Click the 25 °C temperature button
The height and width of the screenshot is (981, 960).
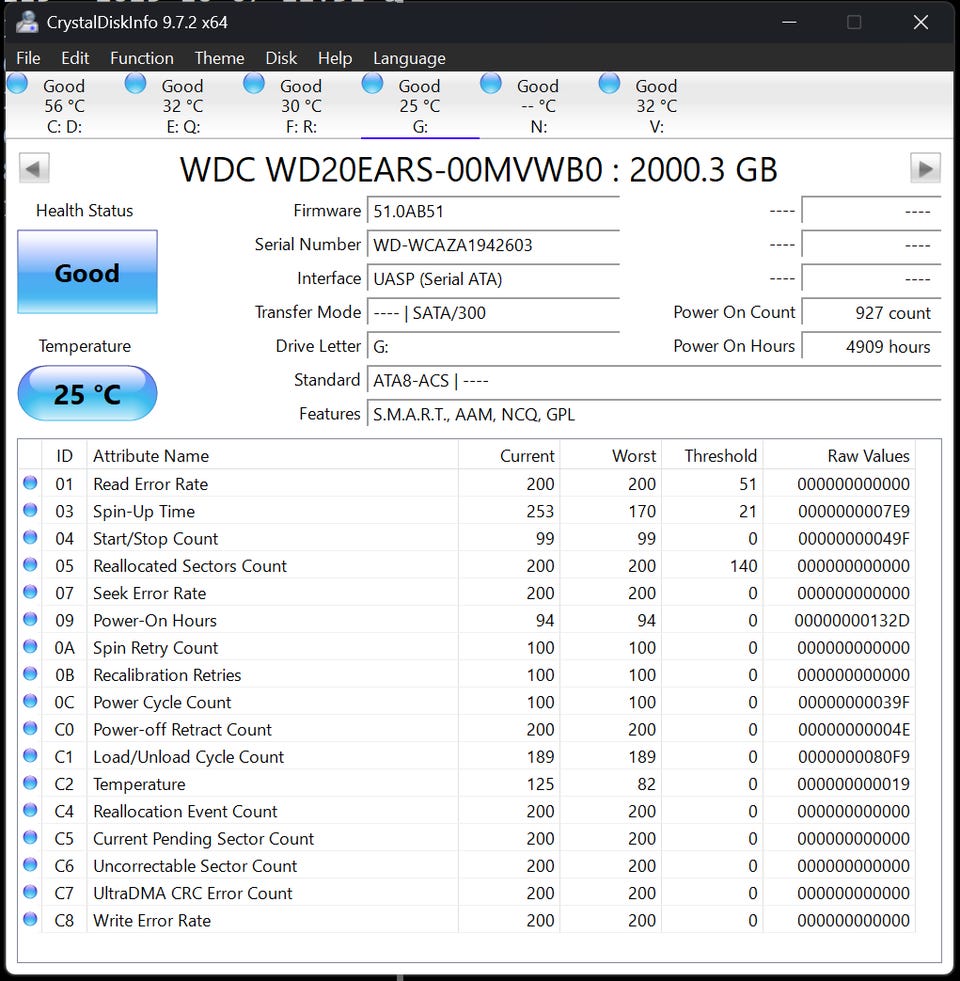(87, 394)
